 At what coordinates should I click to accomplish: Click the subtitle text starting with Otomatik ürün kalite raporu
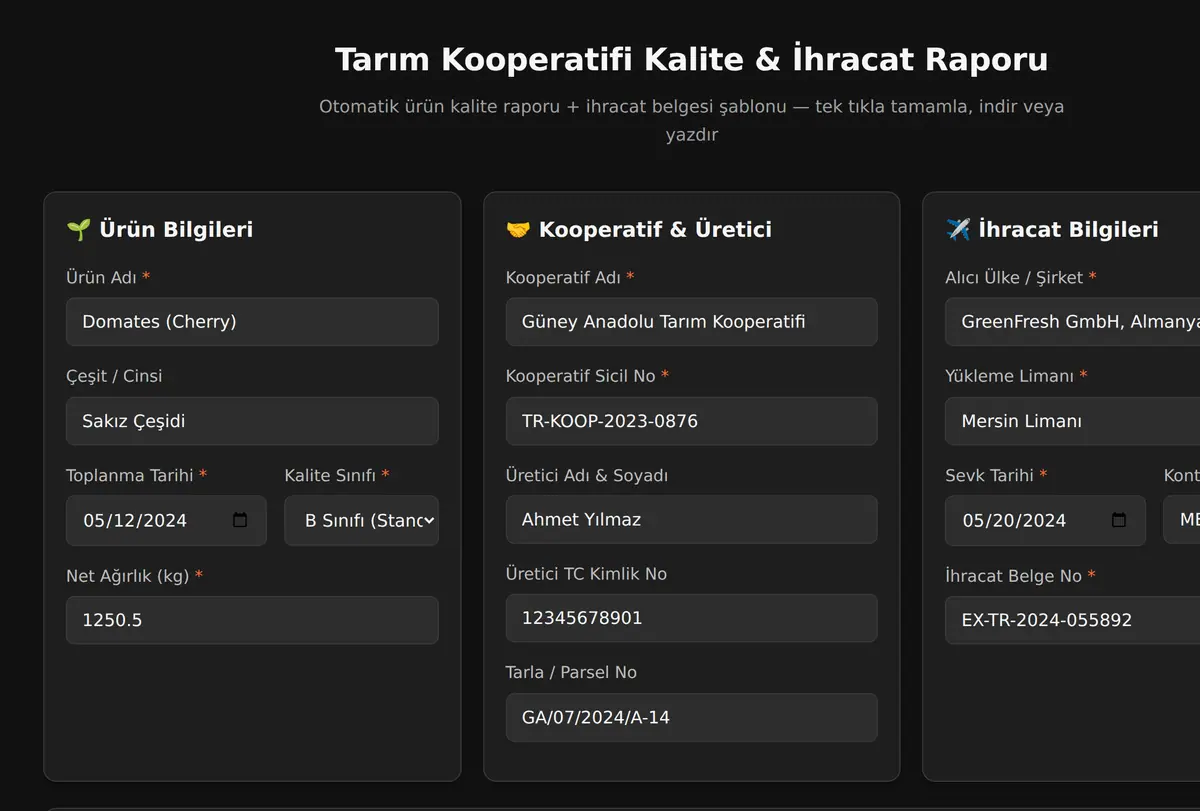coord(691,120)
